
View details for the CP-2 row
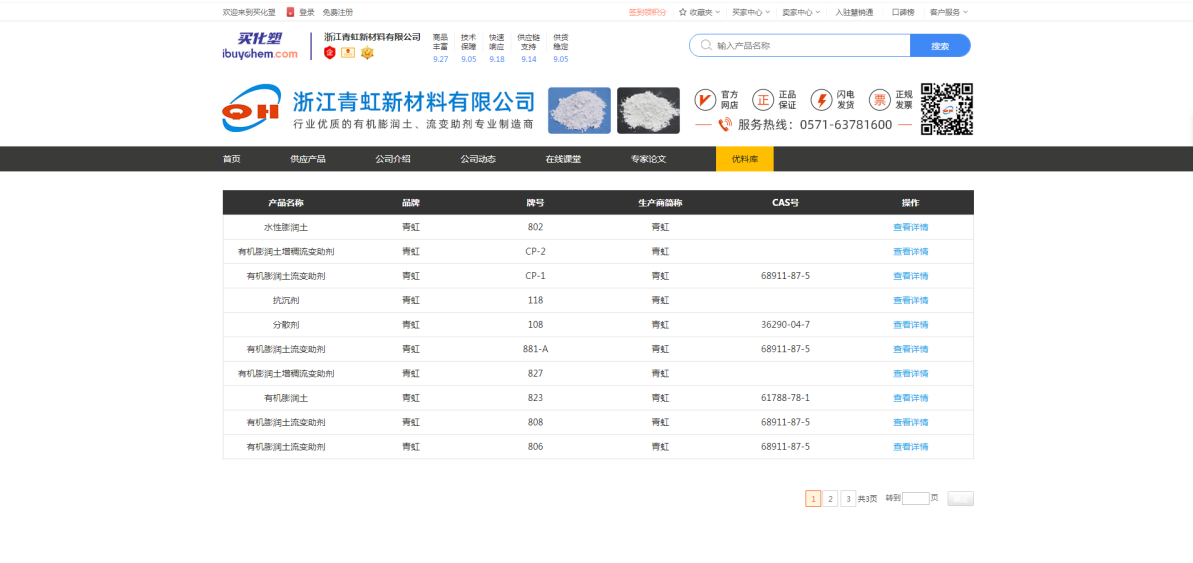[x=911, y=251]
